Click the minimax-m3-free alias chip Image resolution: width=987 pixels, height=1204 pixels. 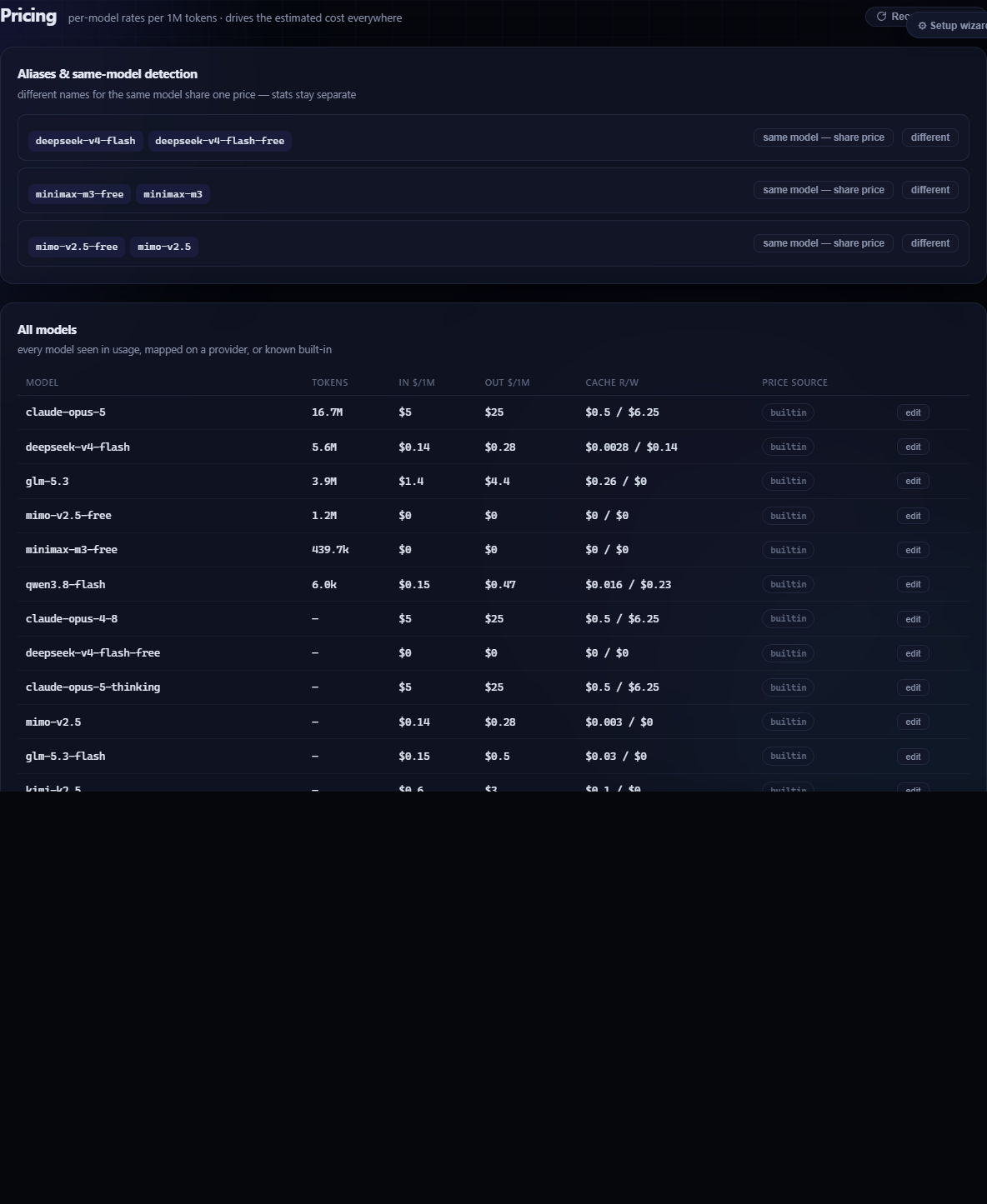79,194
